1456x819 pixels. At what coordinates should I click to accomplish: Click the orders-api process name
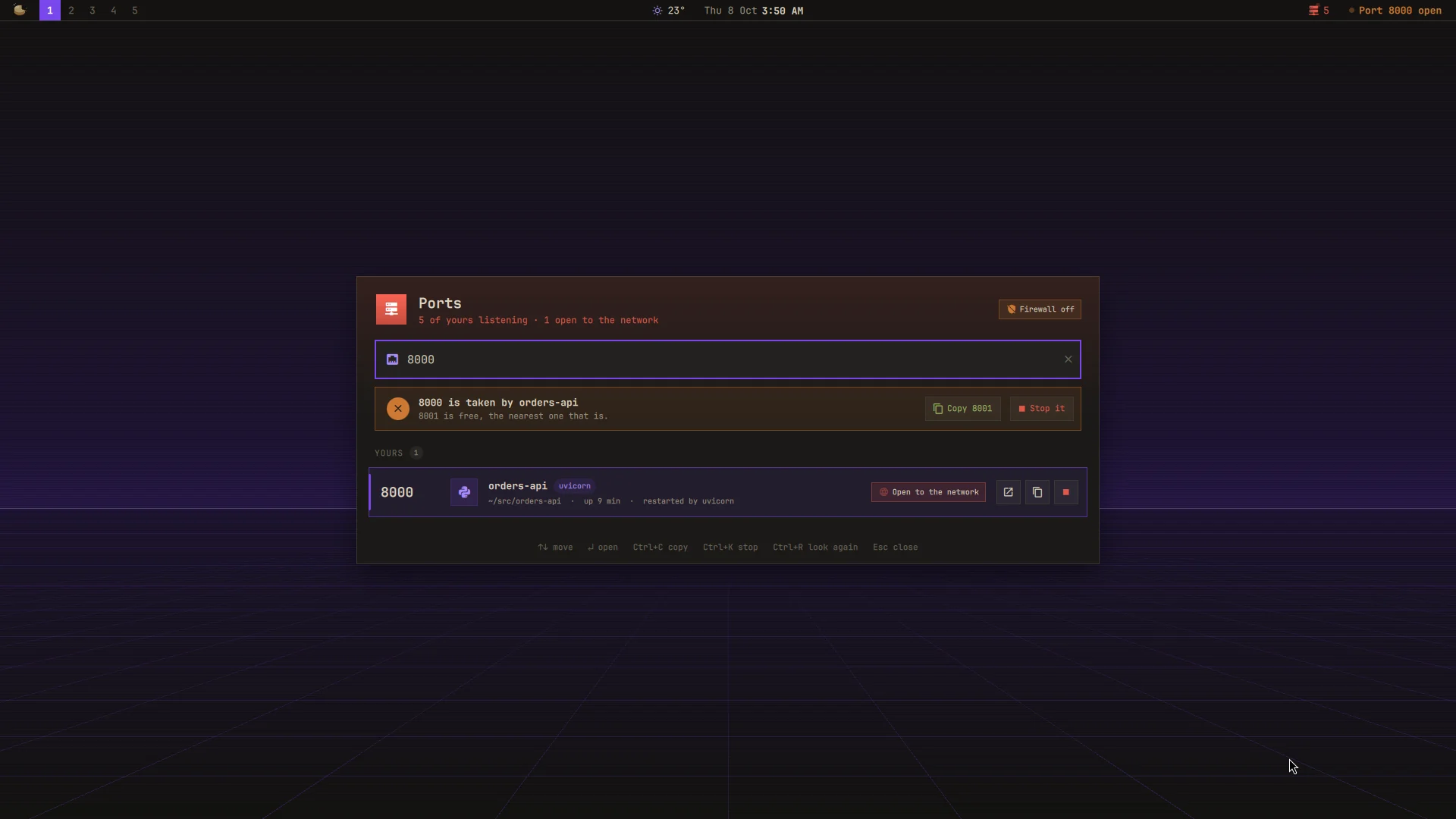(517, 486)
